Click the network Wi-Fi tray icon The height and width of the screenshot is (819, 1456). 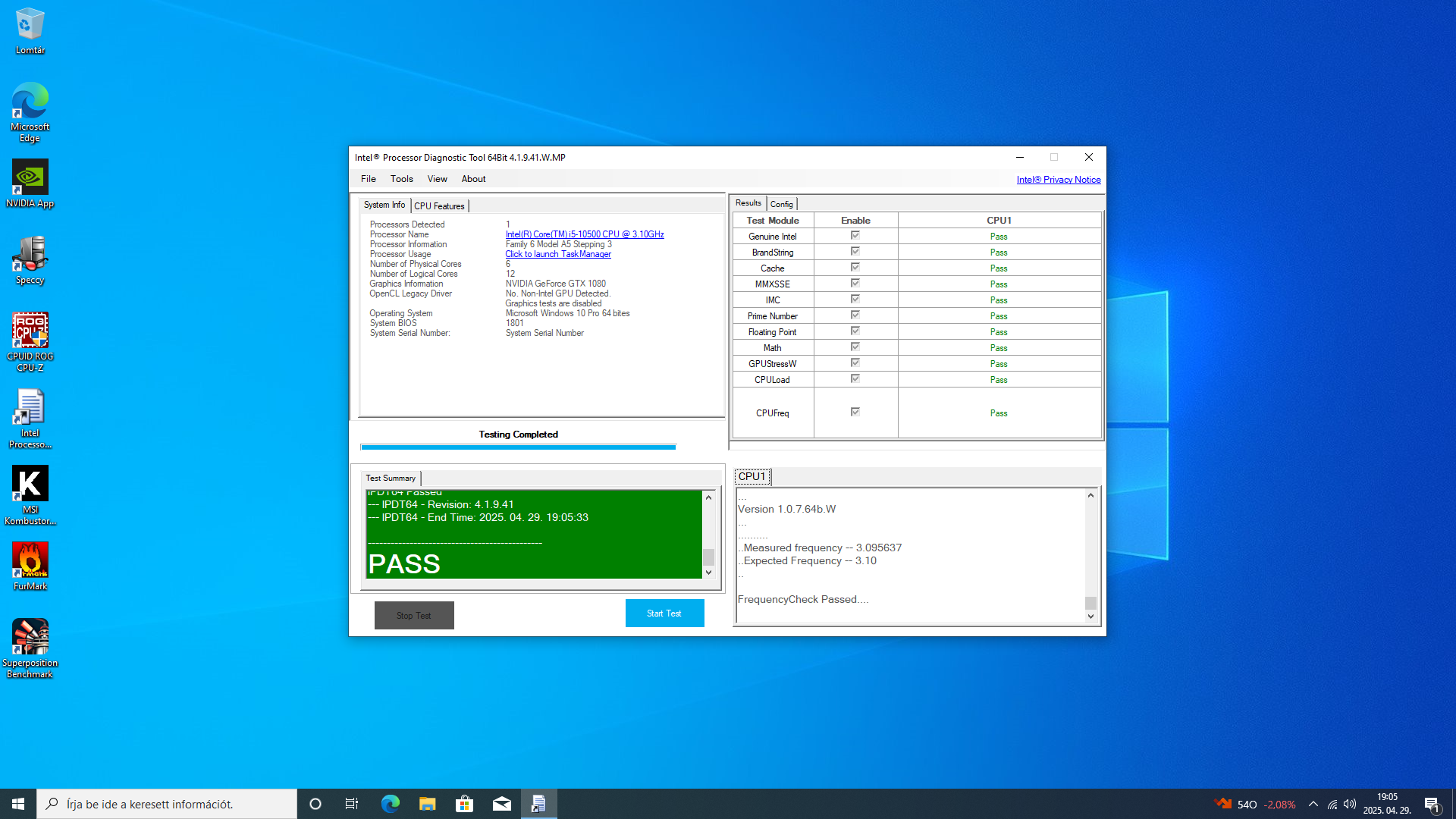click(x=1332, y=804)
